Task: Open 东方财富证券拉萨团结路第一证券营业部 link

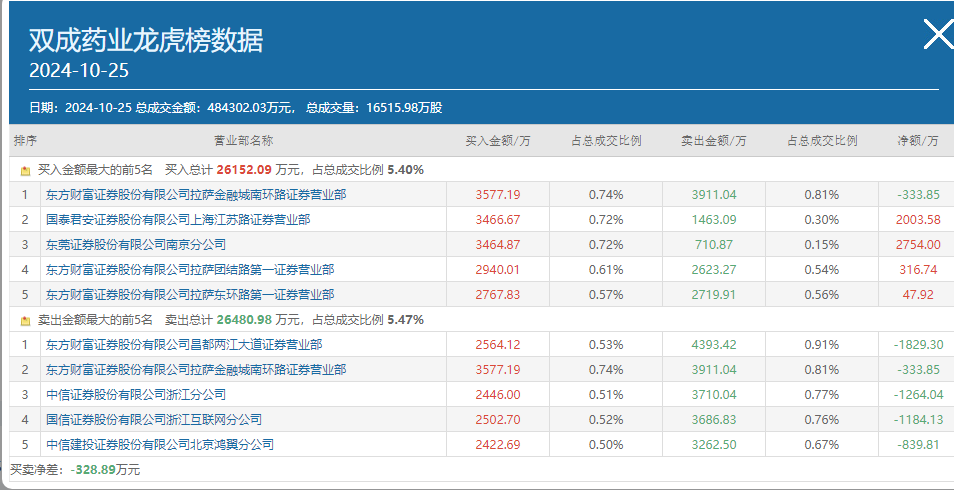Action: (x=190, y=269)
